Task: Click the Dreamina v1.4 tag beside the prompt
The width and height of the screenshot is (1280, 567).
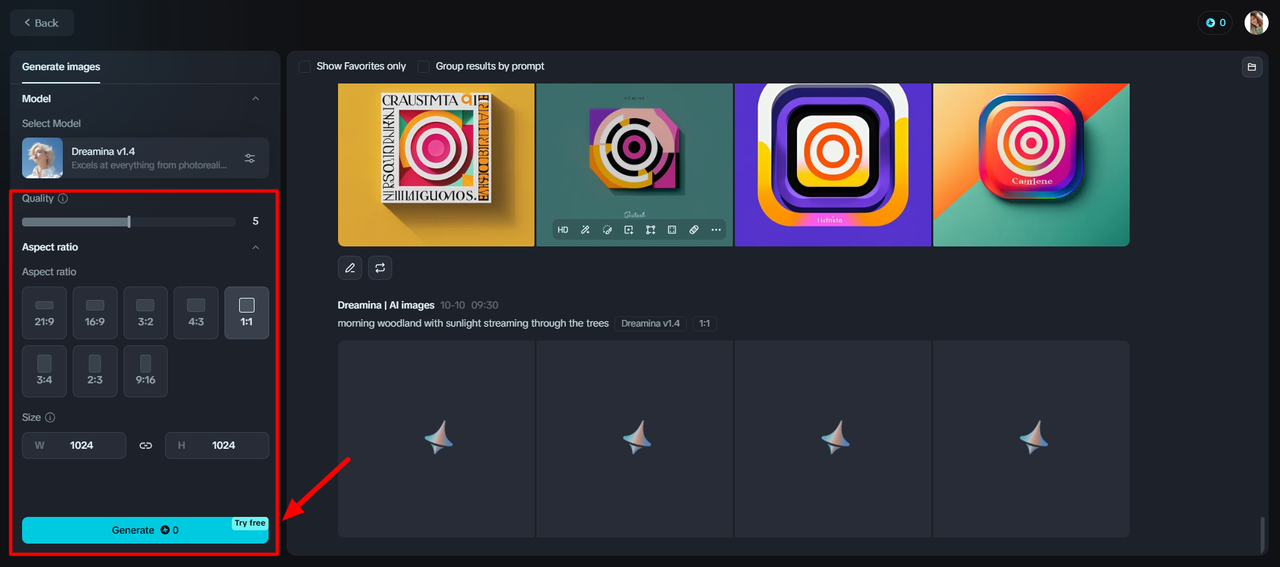Action: [650, 323]
